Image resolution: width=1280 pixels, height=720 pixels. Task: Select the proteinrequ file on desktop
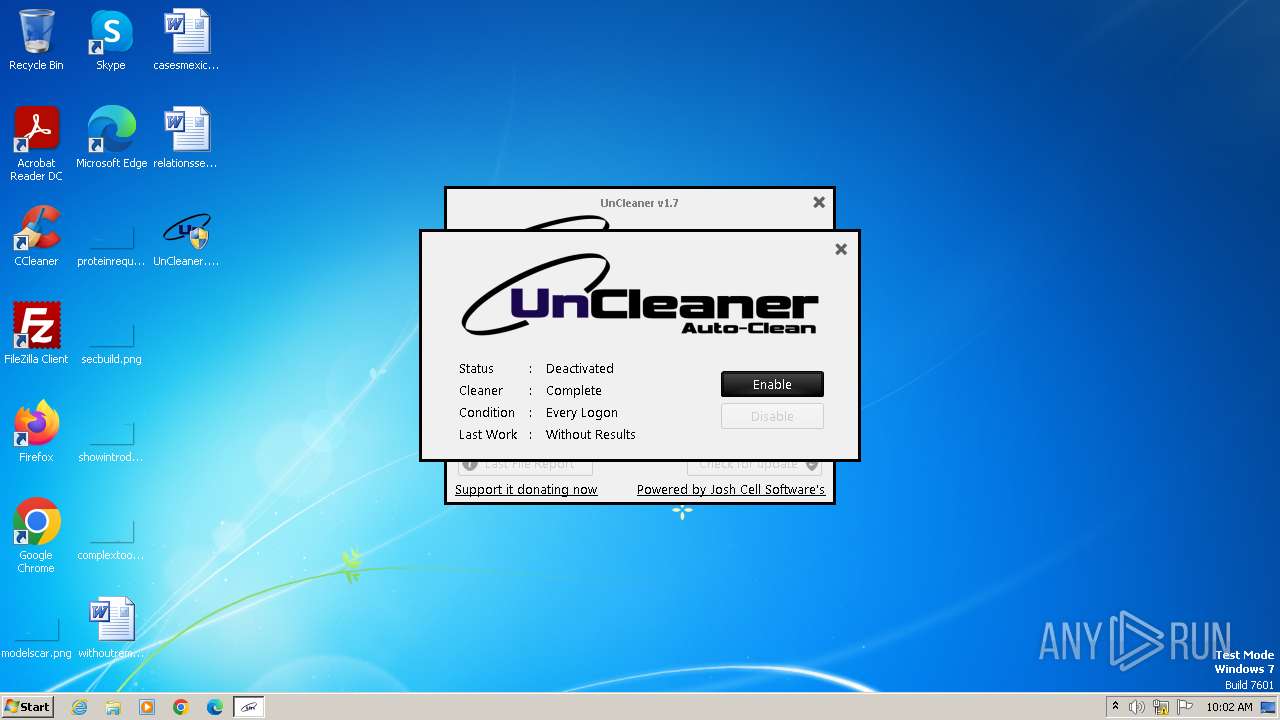pyautogui.click(x=111, y=244)
